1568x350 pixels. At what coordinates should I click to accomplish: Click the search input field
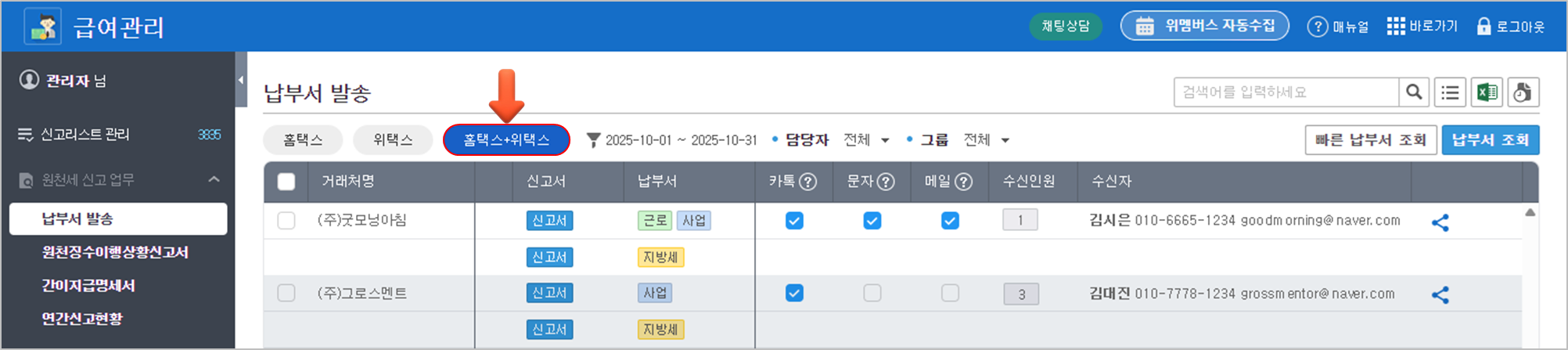pyautogui.click(x=1286, y=92)
